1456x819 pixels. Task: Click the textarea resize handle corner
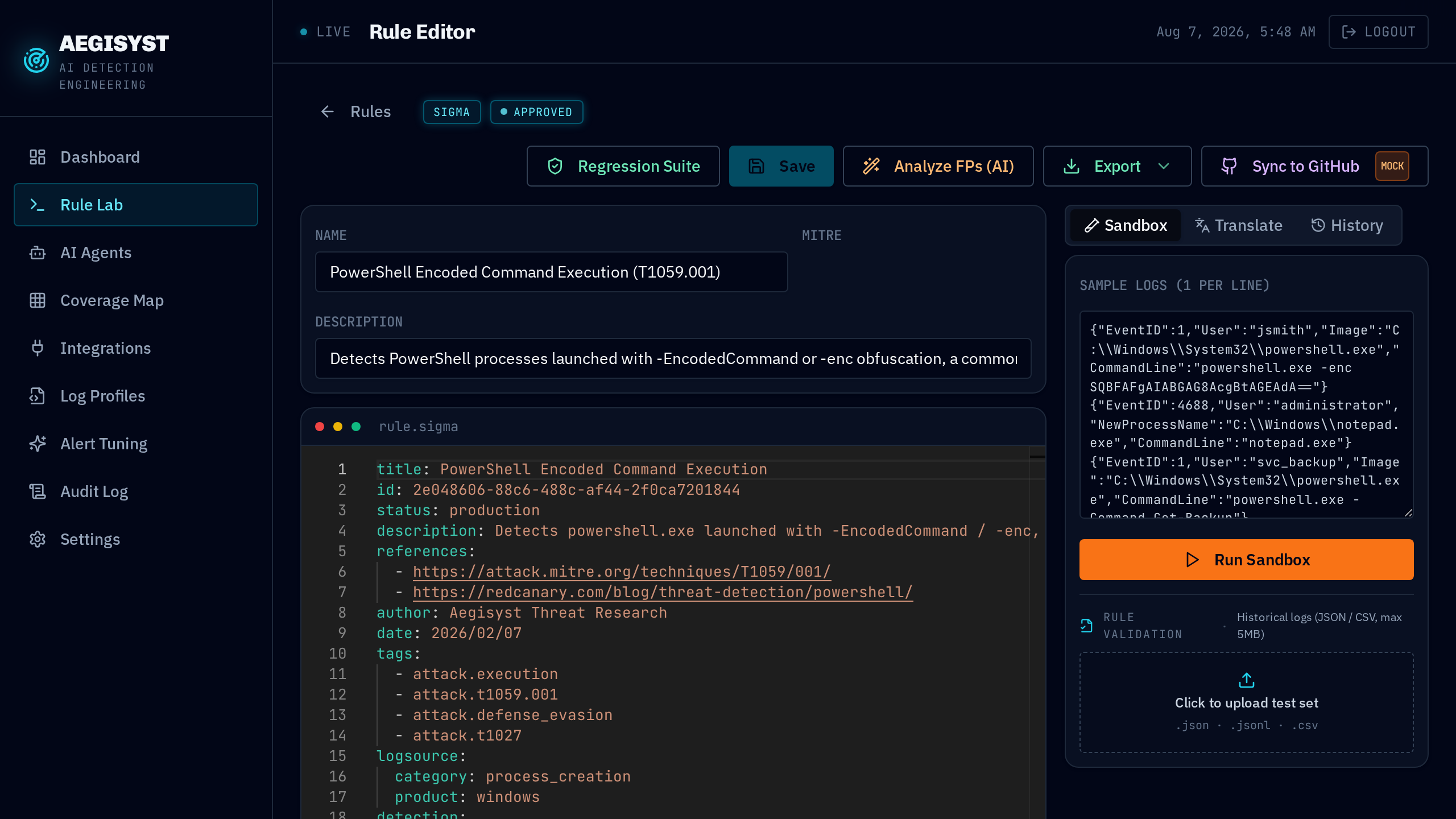[x=1408, y=513]
